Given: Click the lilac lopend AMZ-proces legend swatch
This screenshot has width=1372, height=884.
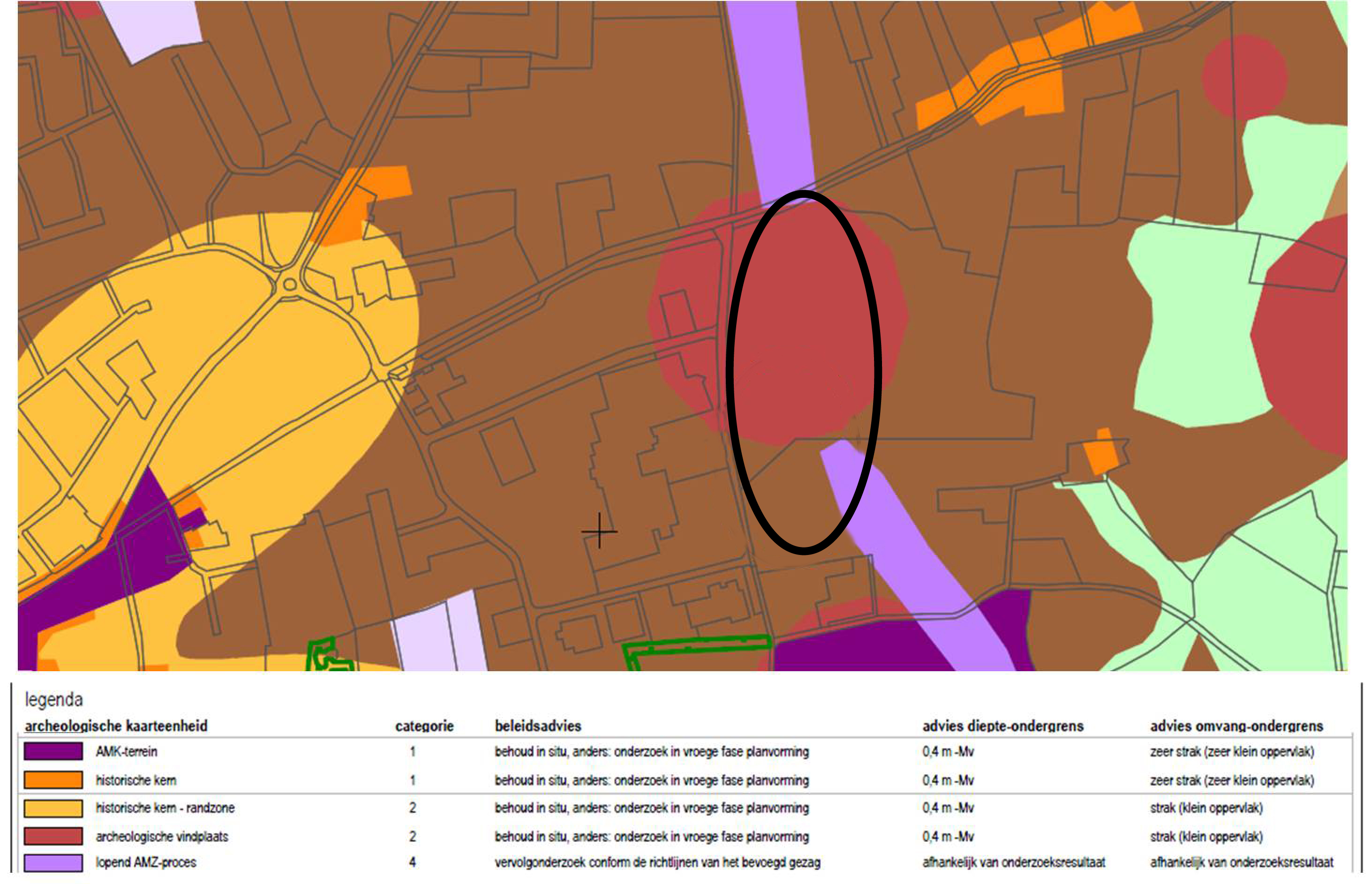Looking at the screenshot, I should [x=53, y=863].
